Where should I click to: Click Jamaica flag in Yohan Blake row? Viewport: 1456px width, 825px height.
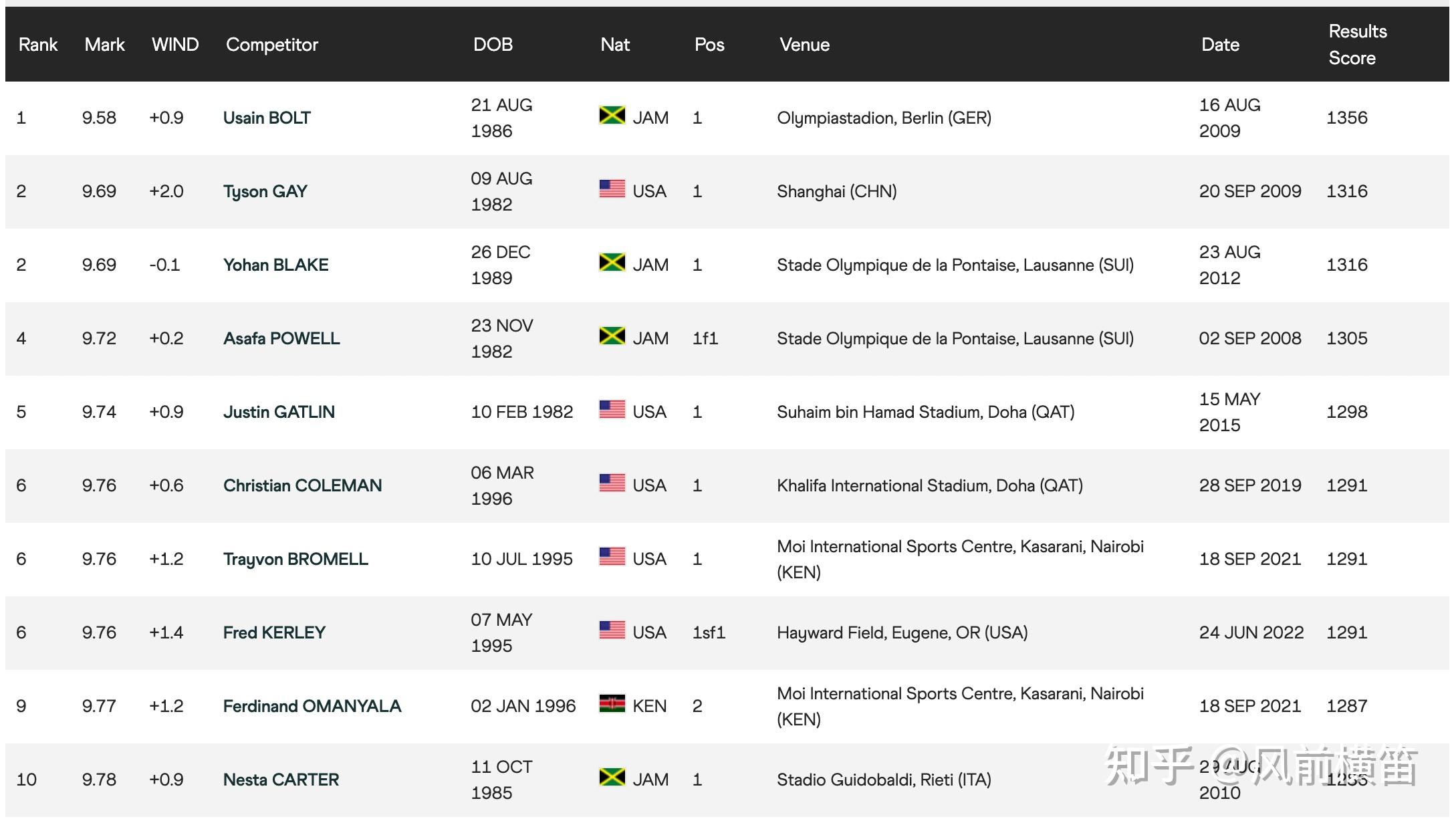click(x=612, y=263)
